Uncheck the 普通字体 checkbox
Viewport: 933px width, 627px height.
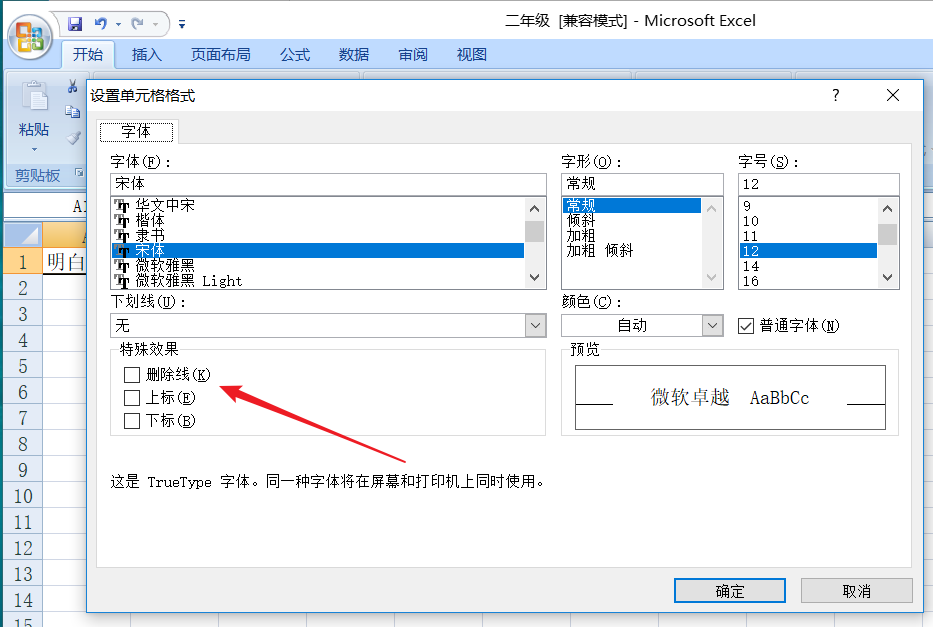click(745, 324)
